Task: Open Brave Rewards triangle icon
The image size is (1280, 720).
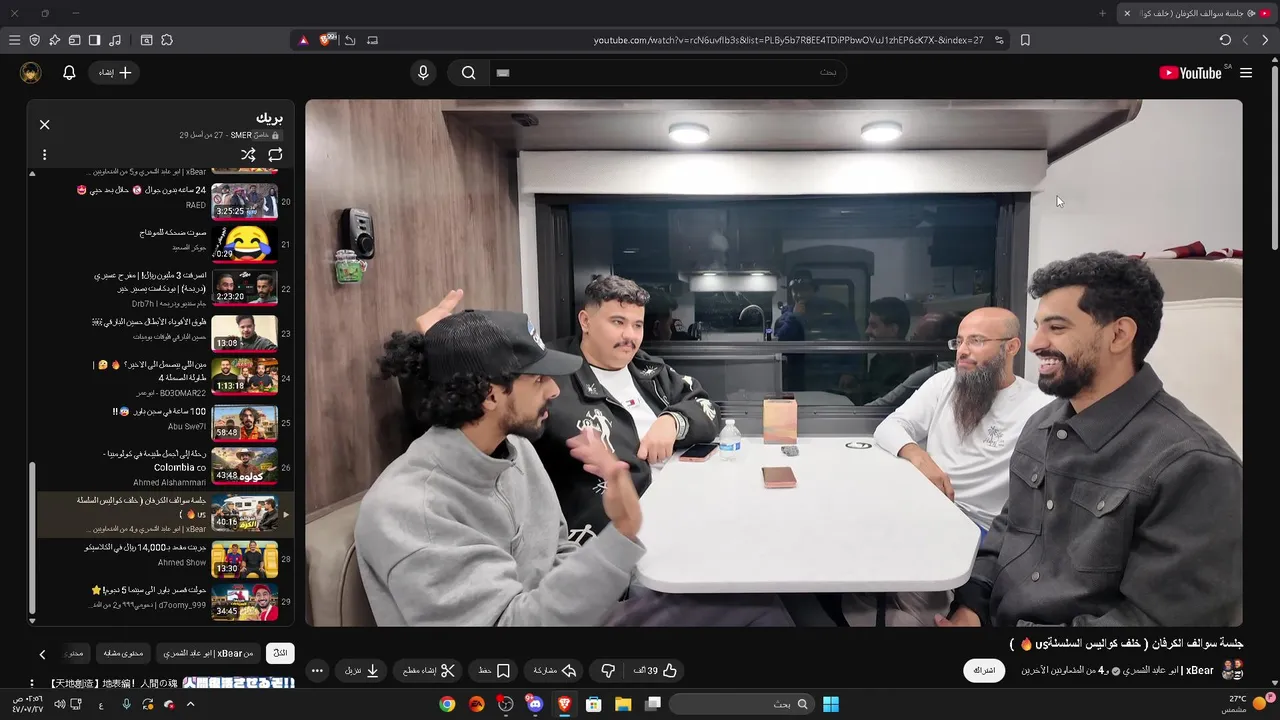Action: click(303, 40)
